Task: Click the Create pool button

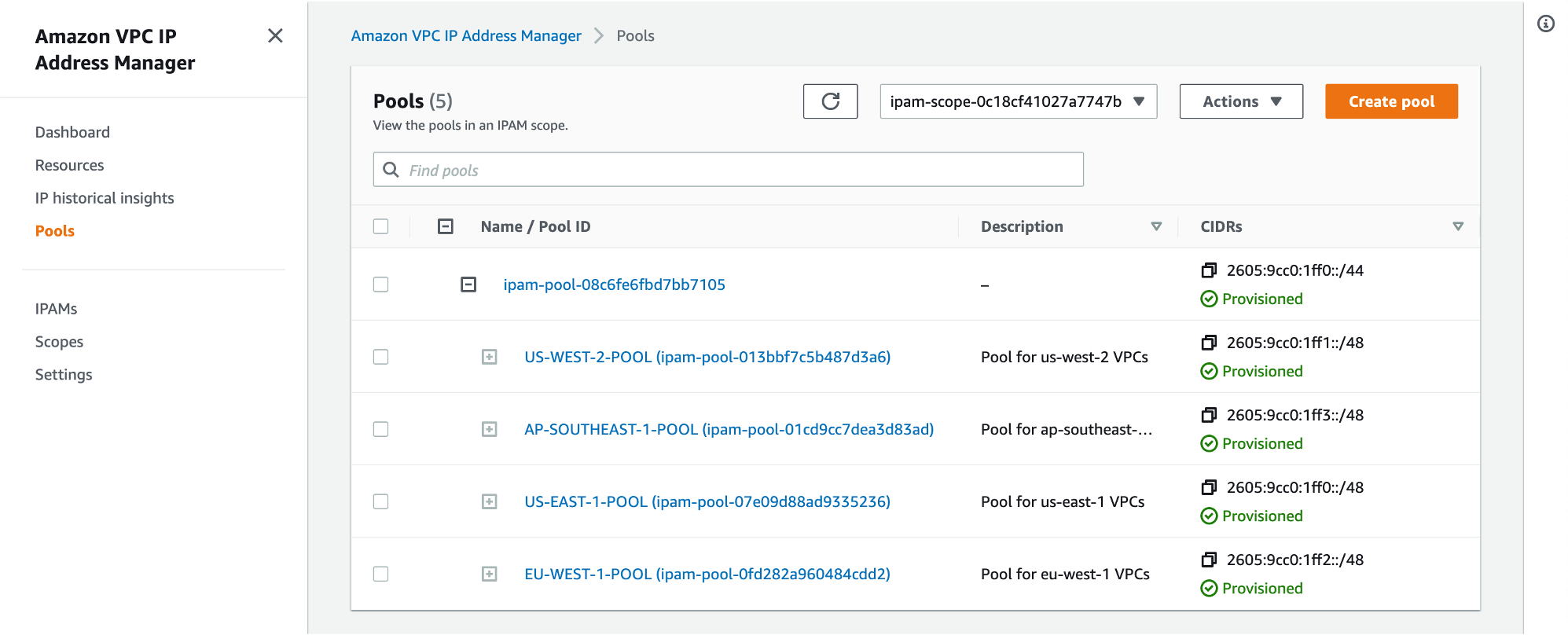Action: click(x=1391, y=101)
